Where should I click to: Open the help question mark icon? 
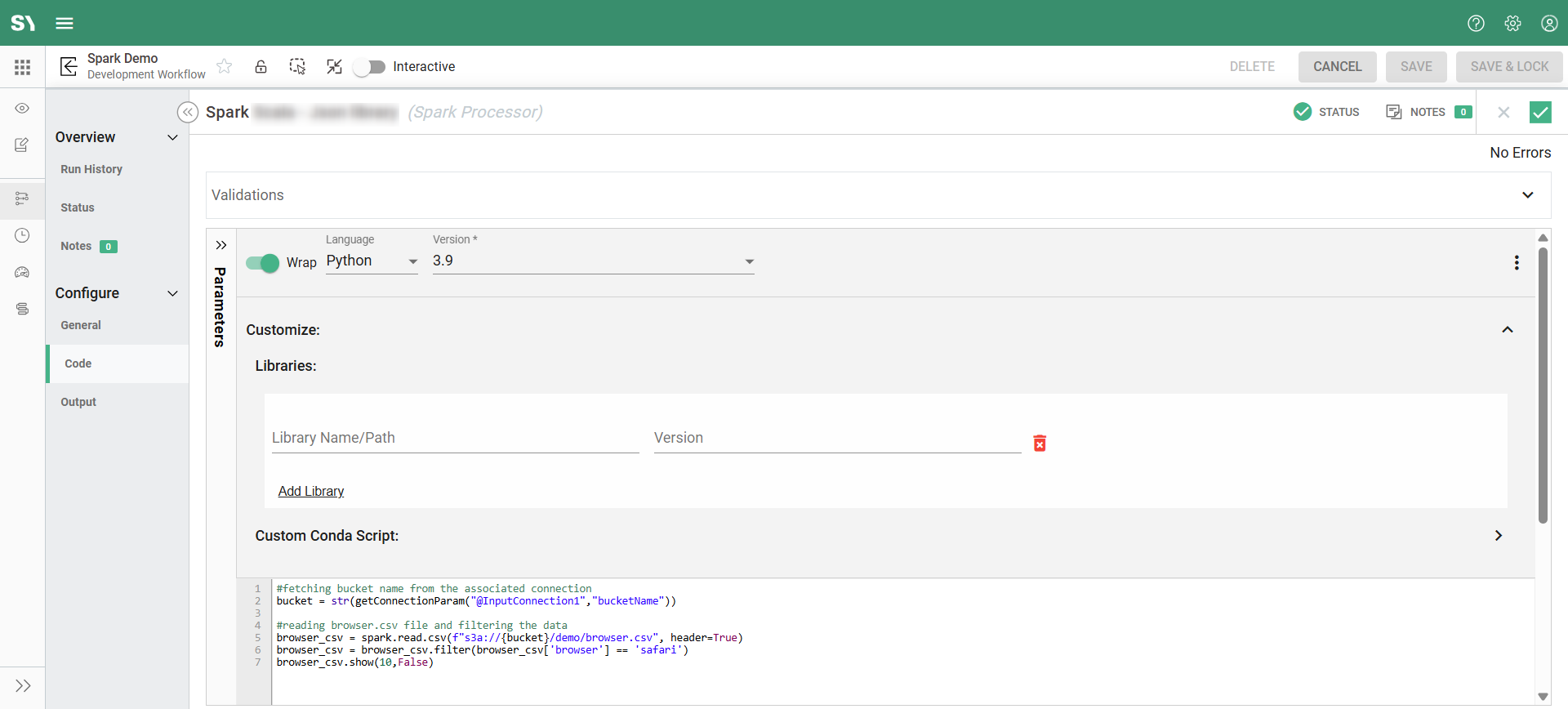[1476, 23]
